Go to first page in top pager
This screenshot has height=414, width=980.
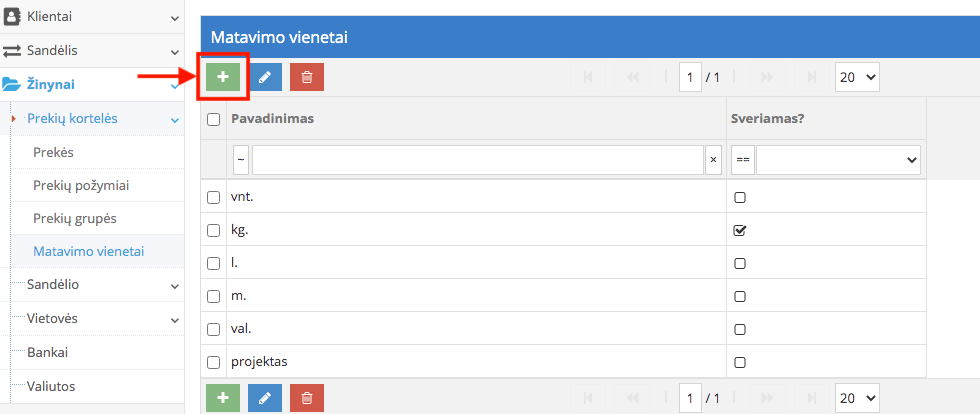click(588, 77)
